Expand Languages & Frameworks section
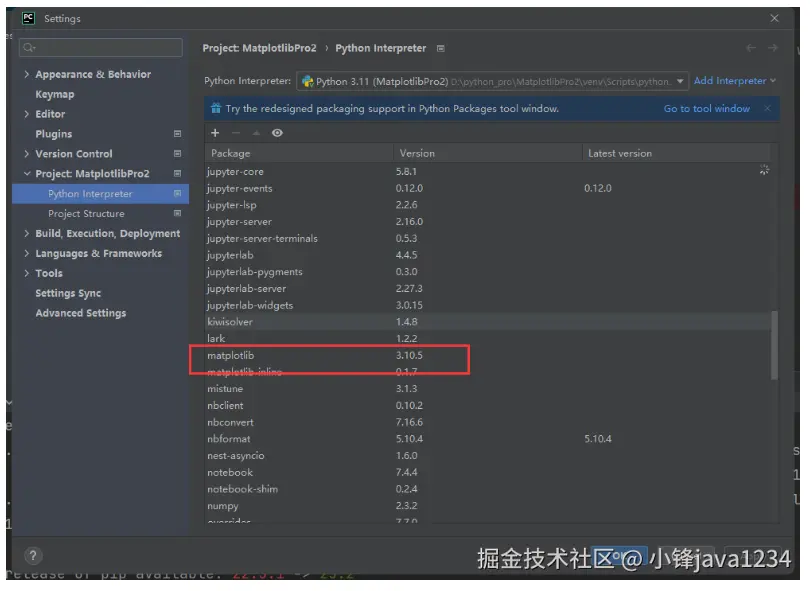 [26, 253]
